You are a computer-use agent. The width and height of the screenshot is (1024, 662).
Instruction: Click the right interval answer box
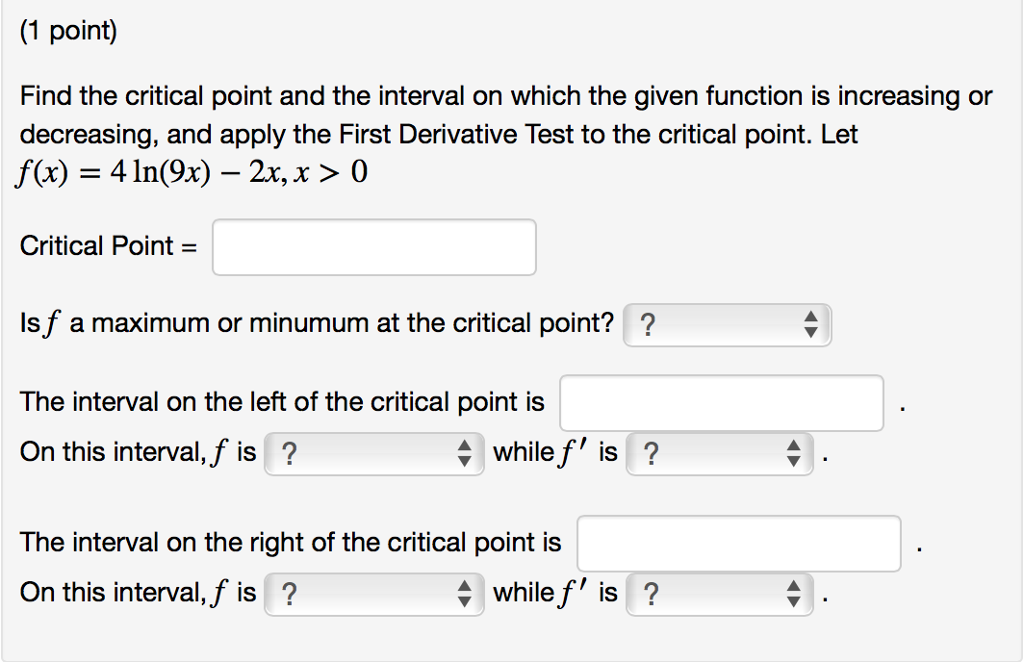[x=739, y=543]
